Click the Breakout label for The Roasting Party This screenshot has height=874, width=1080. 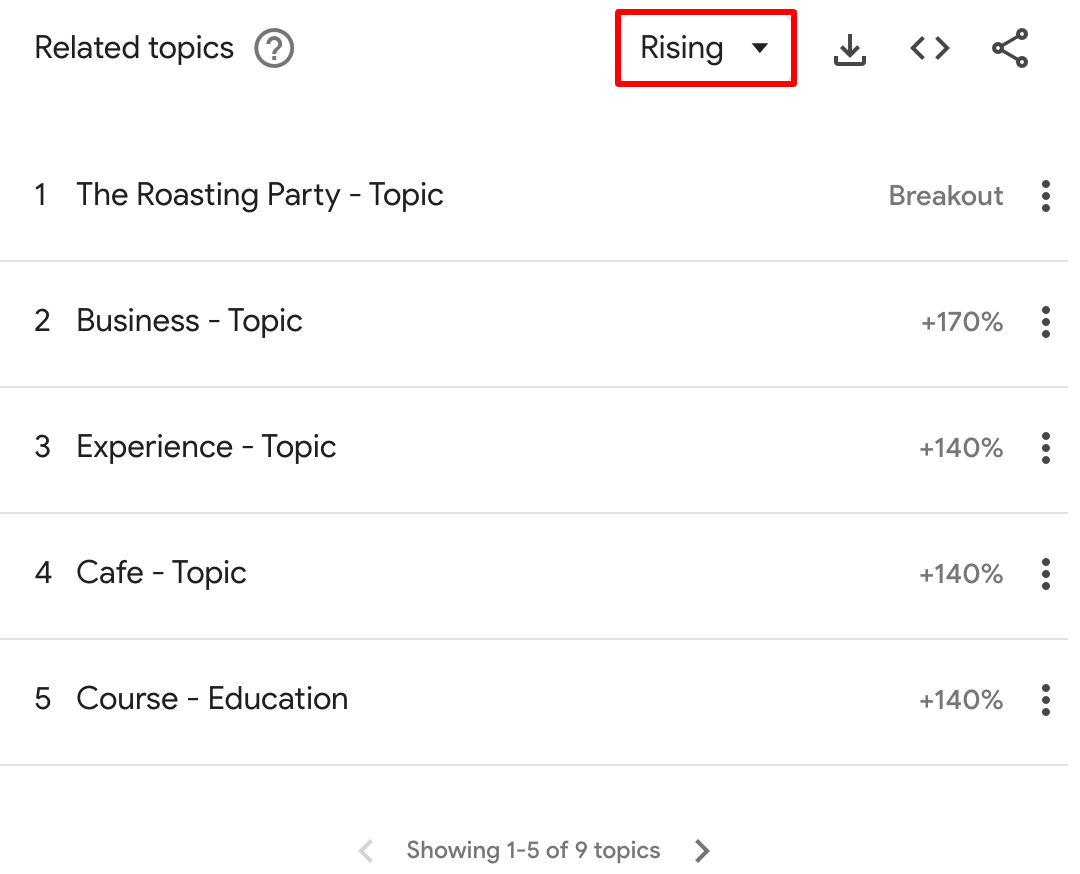coord(945,196)
